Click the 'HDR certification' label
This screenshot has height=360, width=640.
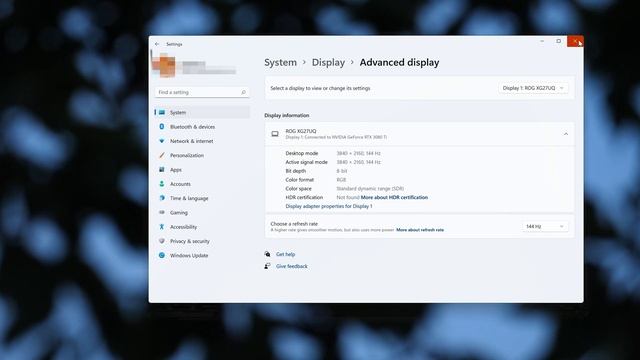(x=304, y=197)
